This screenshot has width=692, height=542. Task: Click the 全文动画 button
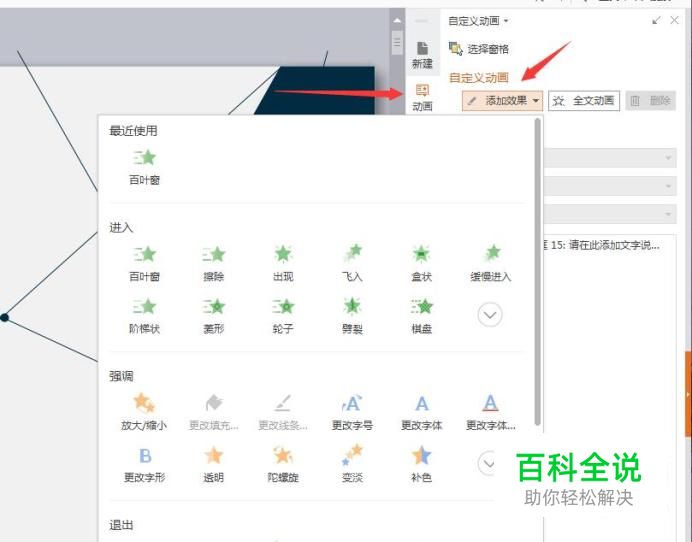[583, 101]
